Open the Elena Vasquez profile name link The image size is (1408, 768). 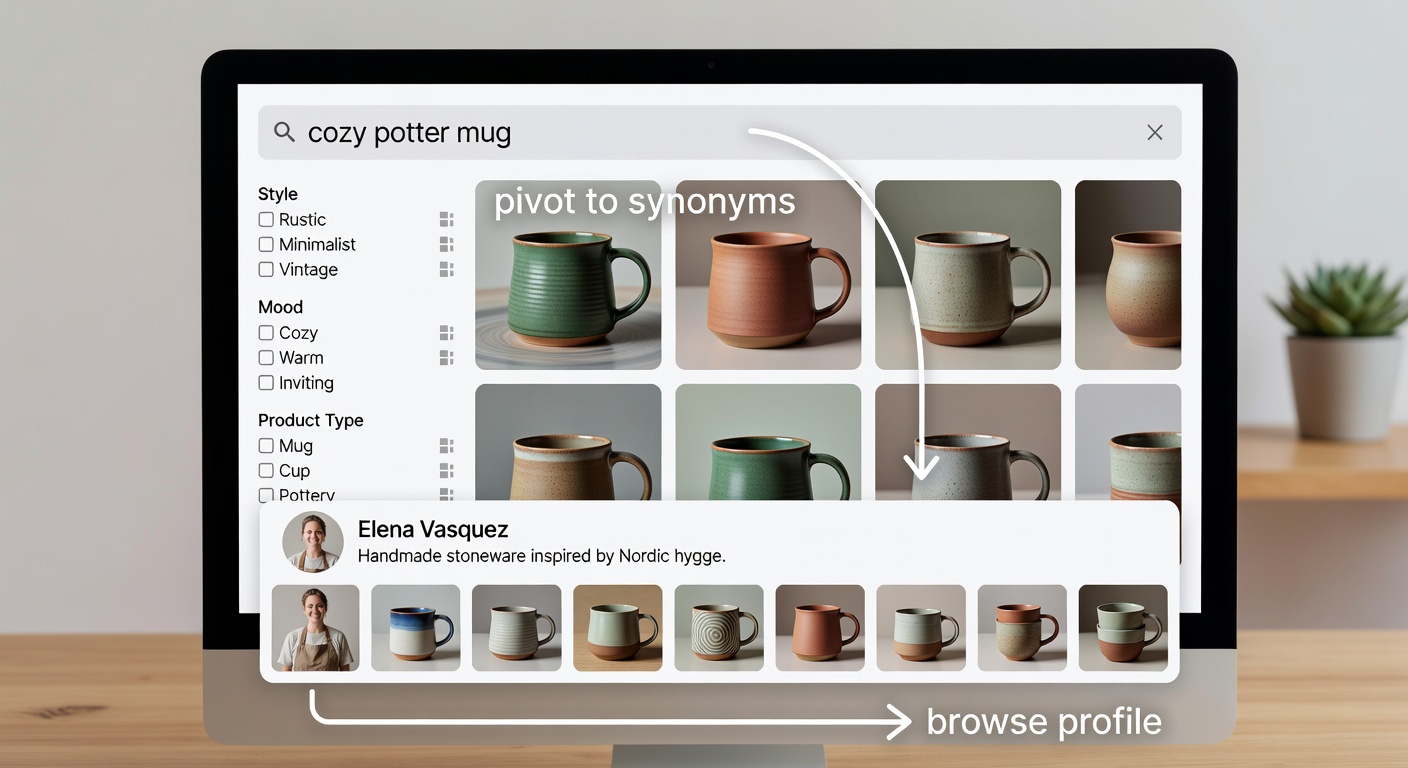tap(433, 529)
